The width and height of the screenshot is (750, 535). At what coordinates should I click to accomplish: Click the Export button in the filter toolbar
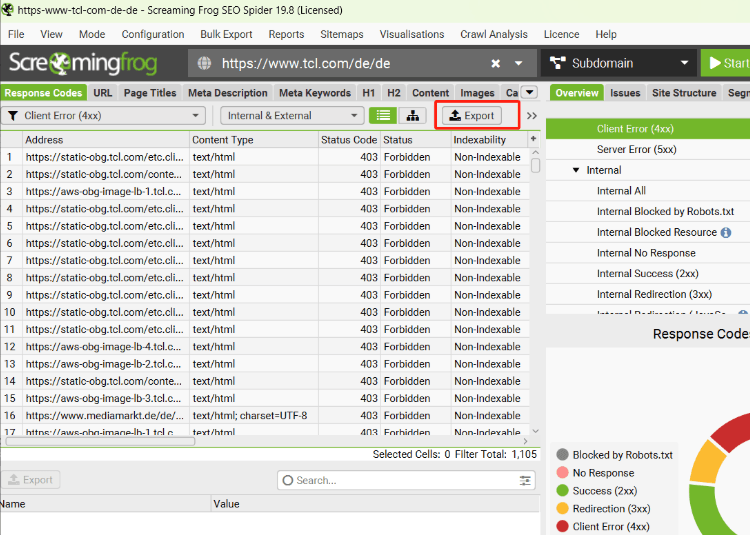click(473, 116)
